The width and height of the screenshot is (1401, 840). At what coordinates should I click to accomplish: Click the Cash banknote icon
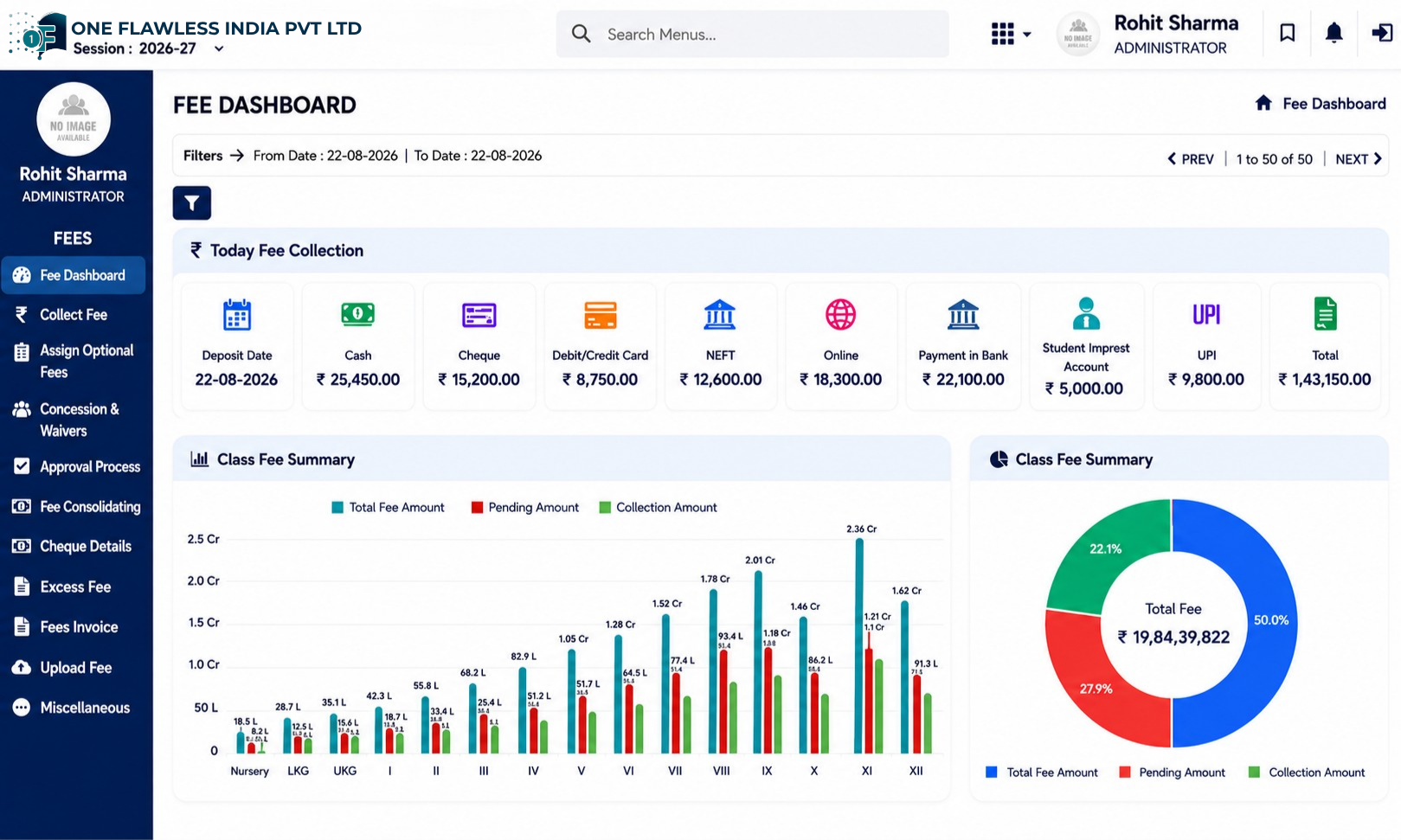[357, 314]
